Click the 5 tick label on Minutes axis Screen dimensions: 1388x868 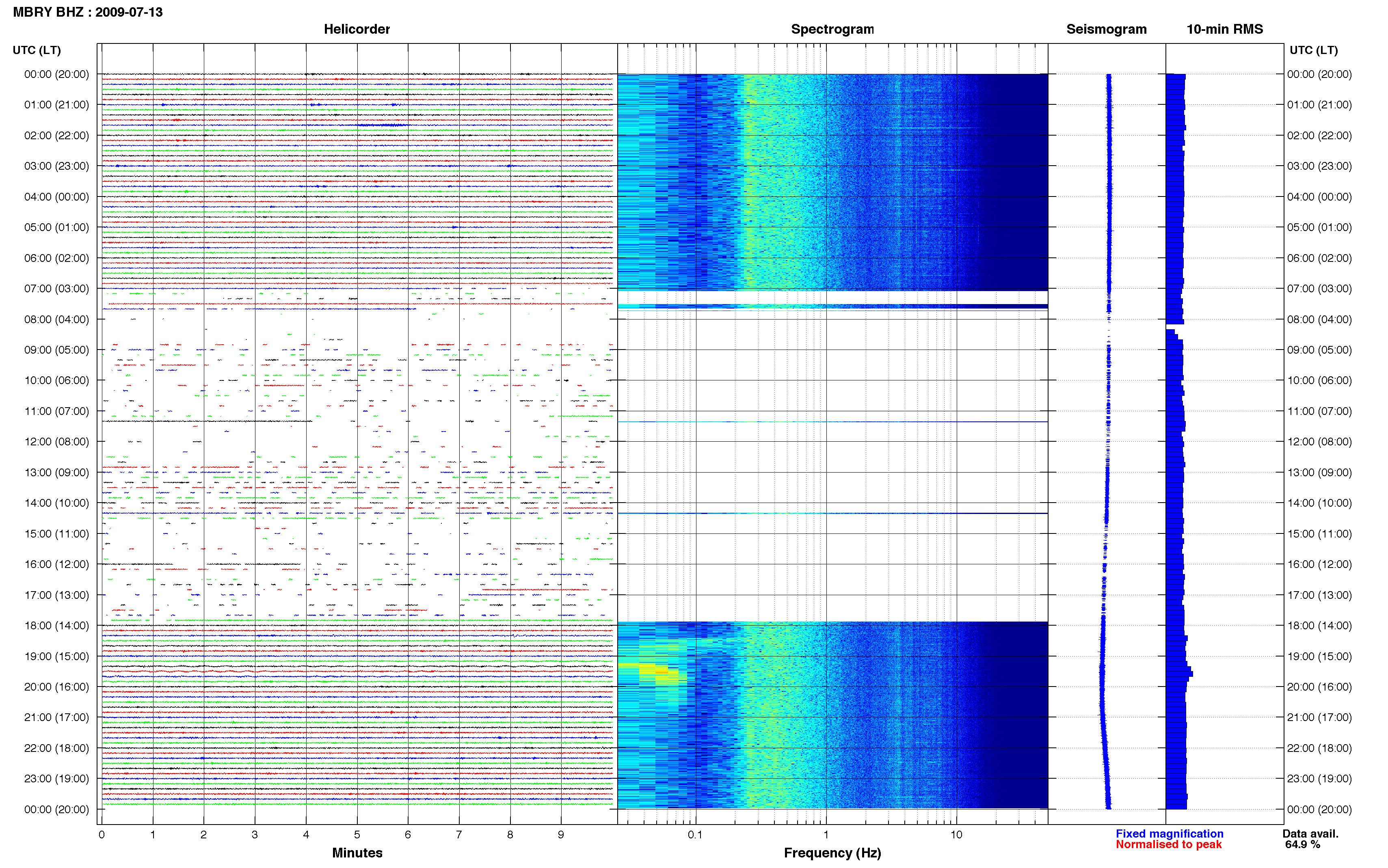[x=357, y=835]
